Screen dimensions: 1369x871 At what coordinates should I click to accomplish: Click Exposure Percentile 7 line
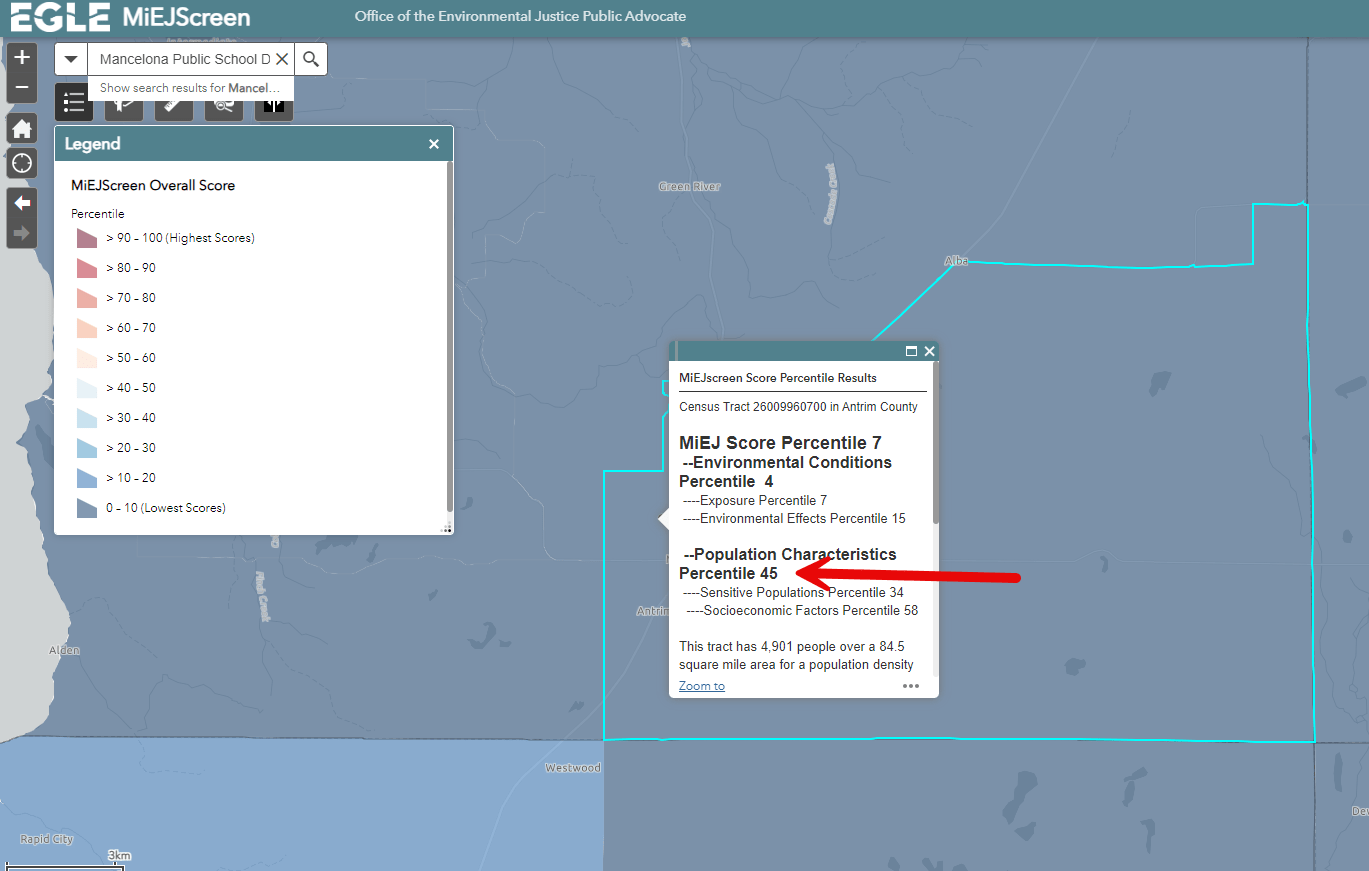(x=755, y=500)
